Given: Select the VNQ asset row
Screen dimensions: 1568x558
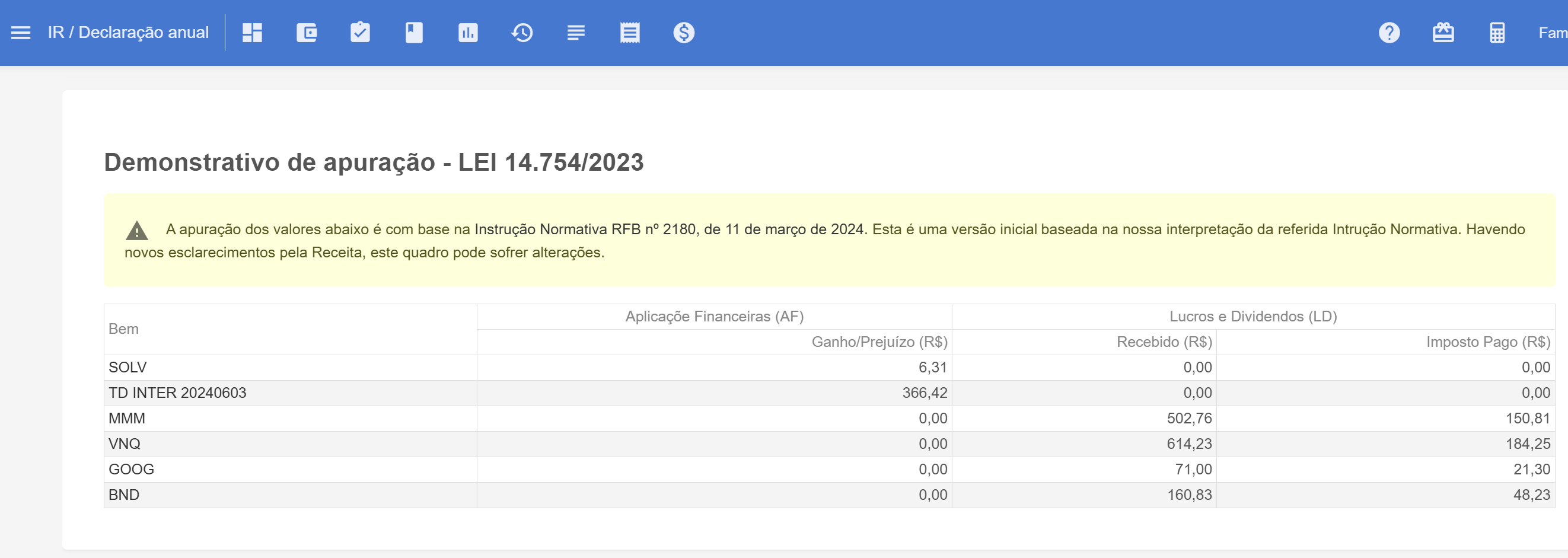Looking at the screenshot, I should tap(124, 444).
